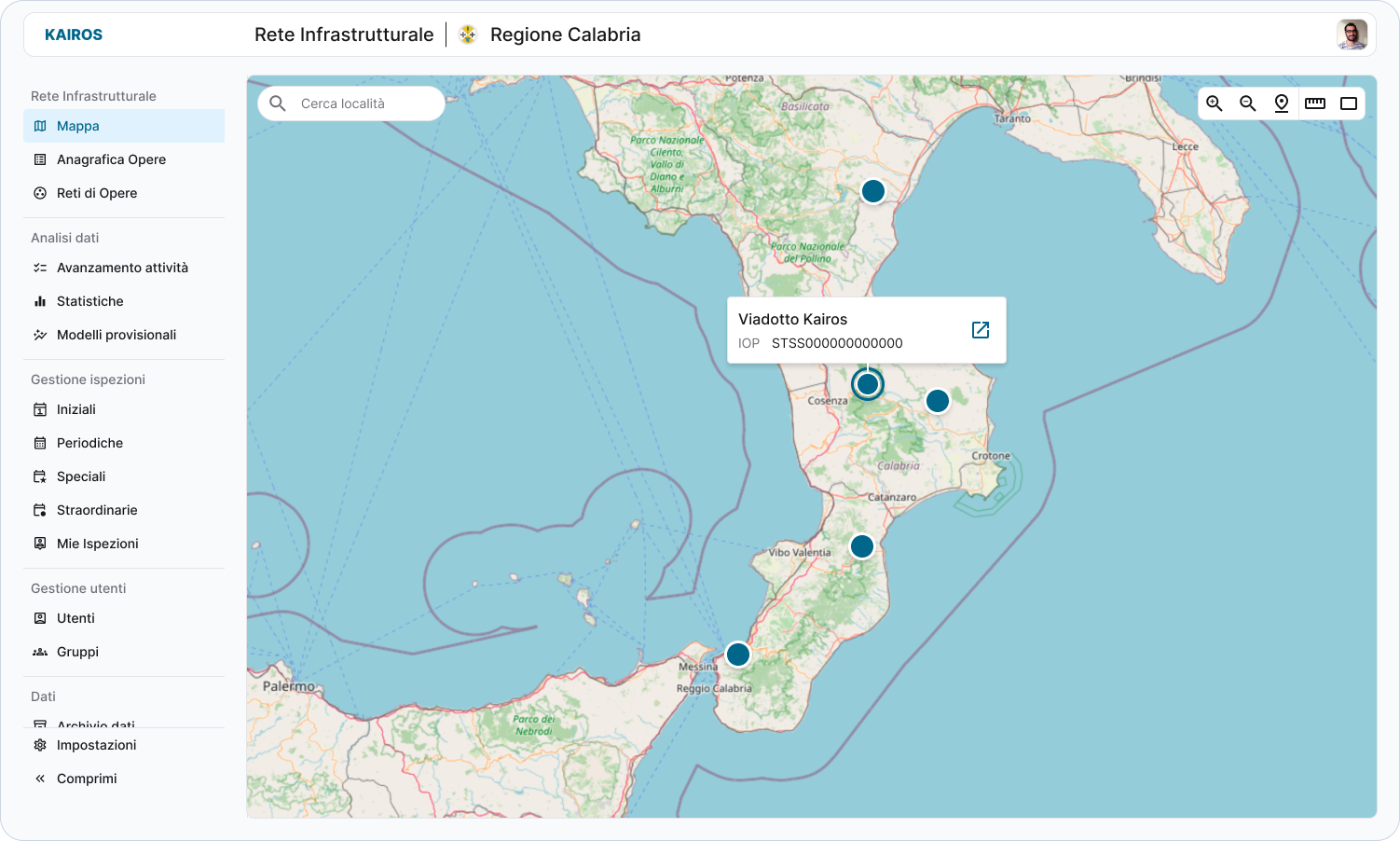Click the Periodiche calendar icon
Image resolution: width=1400 pixels, height=841 pixels.
tap(40, 443)
